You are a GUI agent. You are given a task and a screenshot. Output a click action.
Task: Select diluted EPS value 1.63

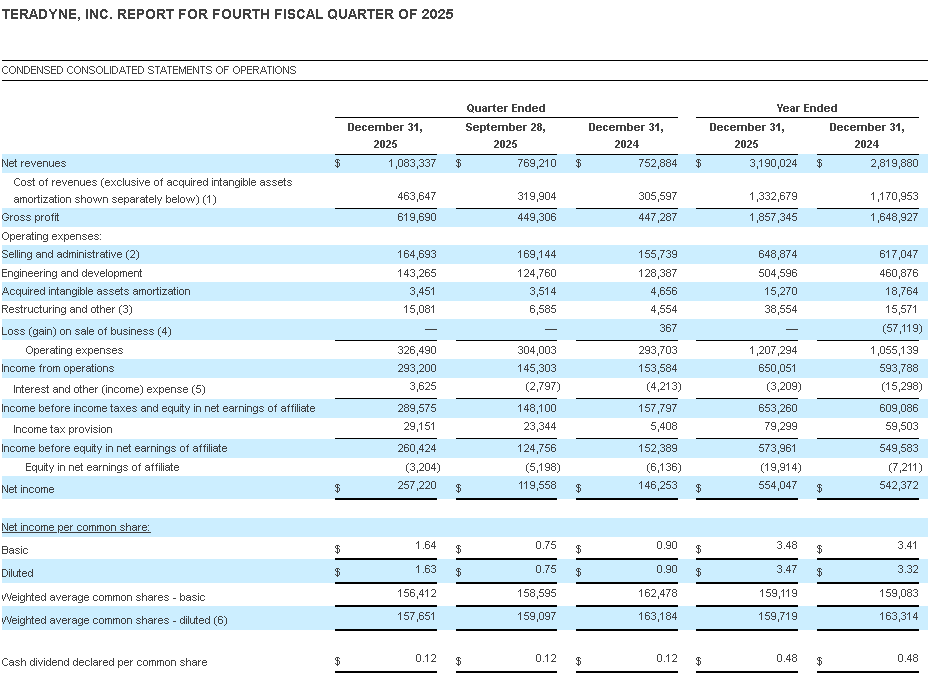point(425,570)
